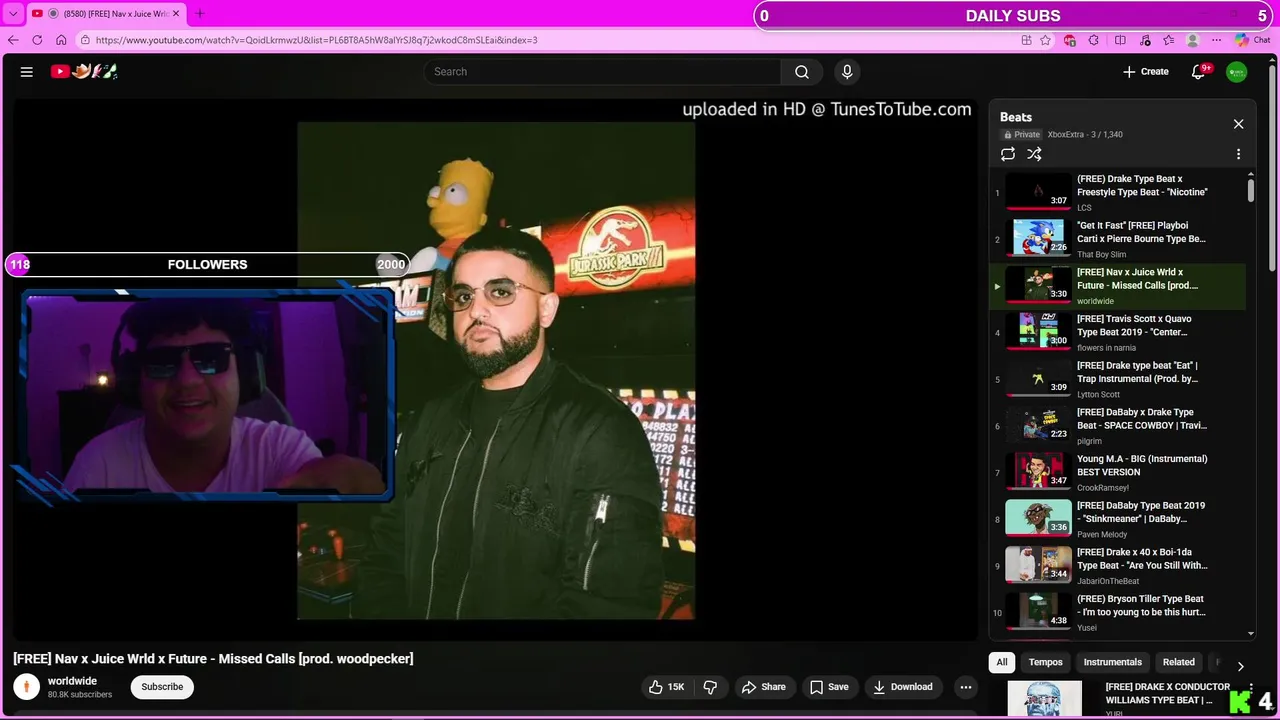Focus the YouTube search field
The image size is (1280, 720).
pos(603,72)
